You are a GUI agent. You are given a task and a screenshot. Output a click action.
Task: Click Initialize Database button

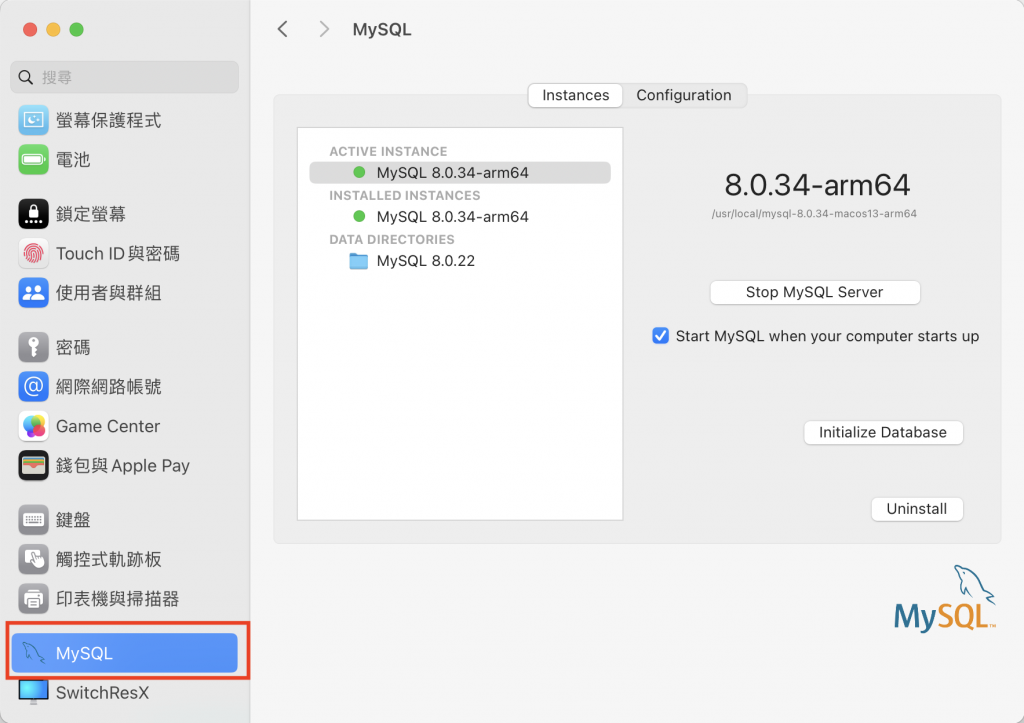pyautogui.click(x=883, y=432)
